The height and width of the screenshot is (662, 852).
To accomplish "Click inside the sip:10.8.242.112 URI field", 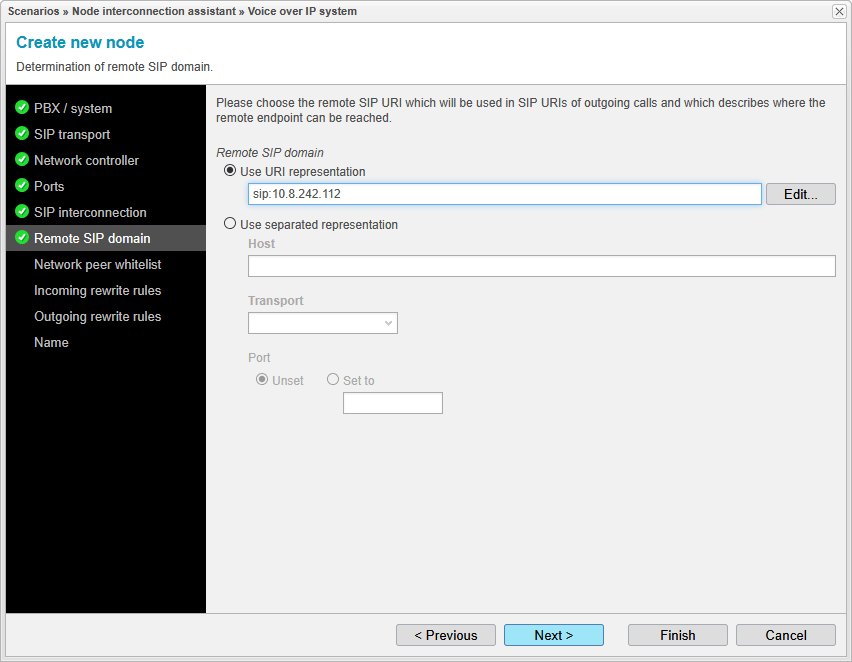I will (x=500, y=194).
